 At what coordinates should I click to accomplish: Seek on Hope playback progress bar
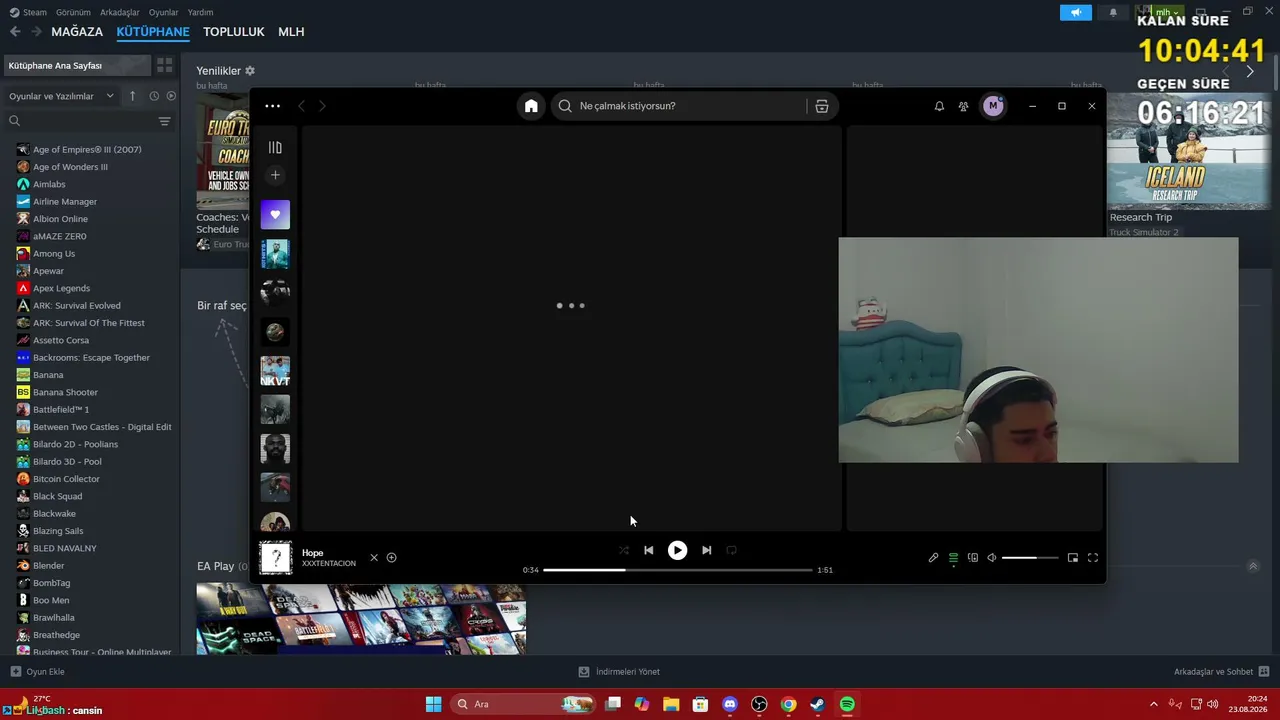(678, 570)
